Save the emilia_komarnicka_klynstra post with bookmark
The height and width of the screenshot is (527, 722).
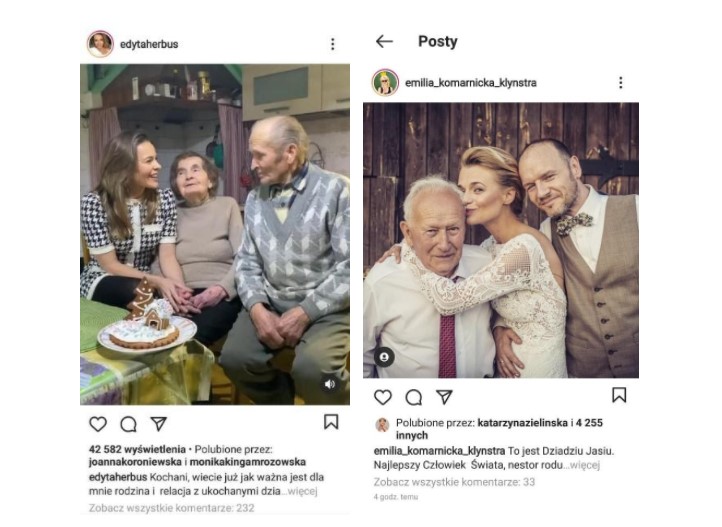point(619,396)
